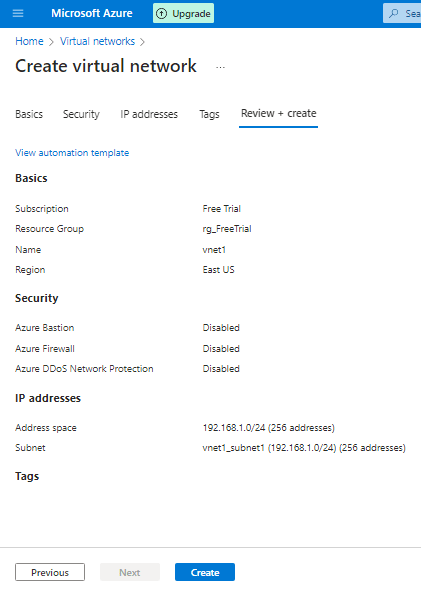This screenshot has height=594, width=421.
Task: Click the Upgrade arrow icon
Action: click(161, 14)
